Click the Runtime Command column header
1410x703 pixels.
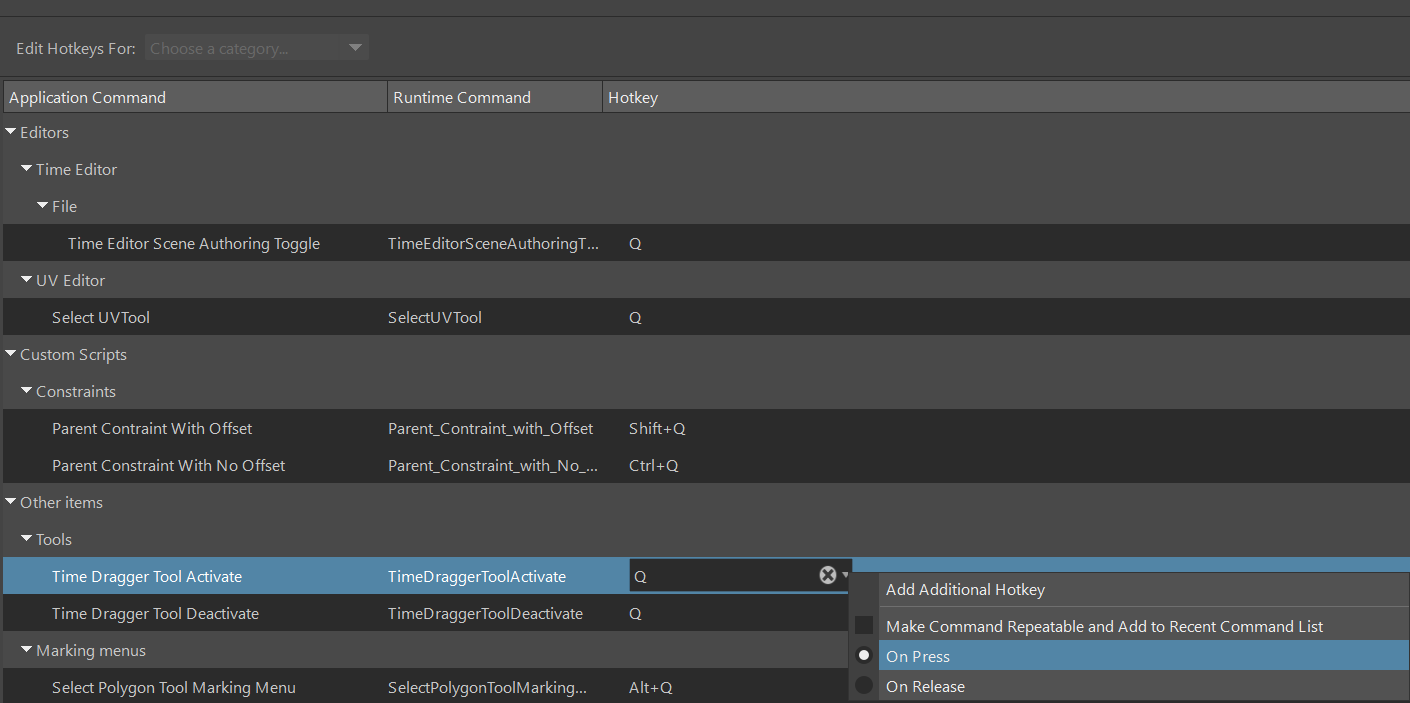pos(494,97)
